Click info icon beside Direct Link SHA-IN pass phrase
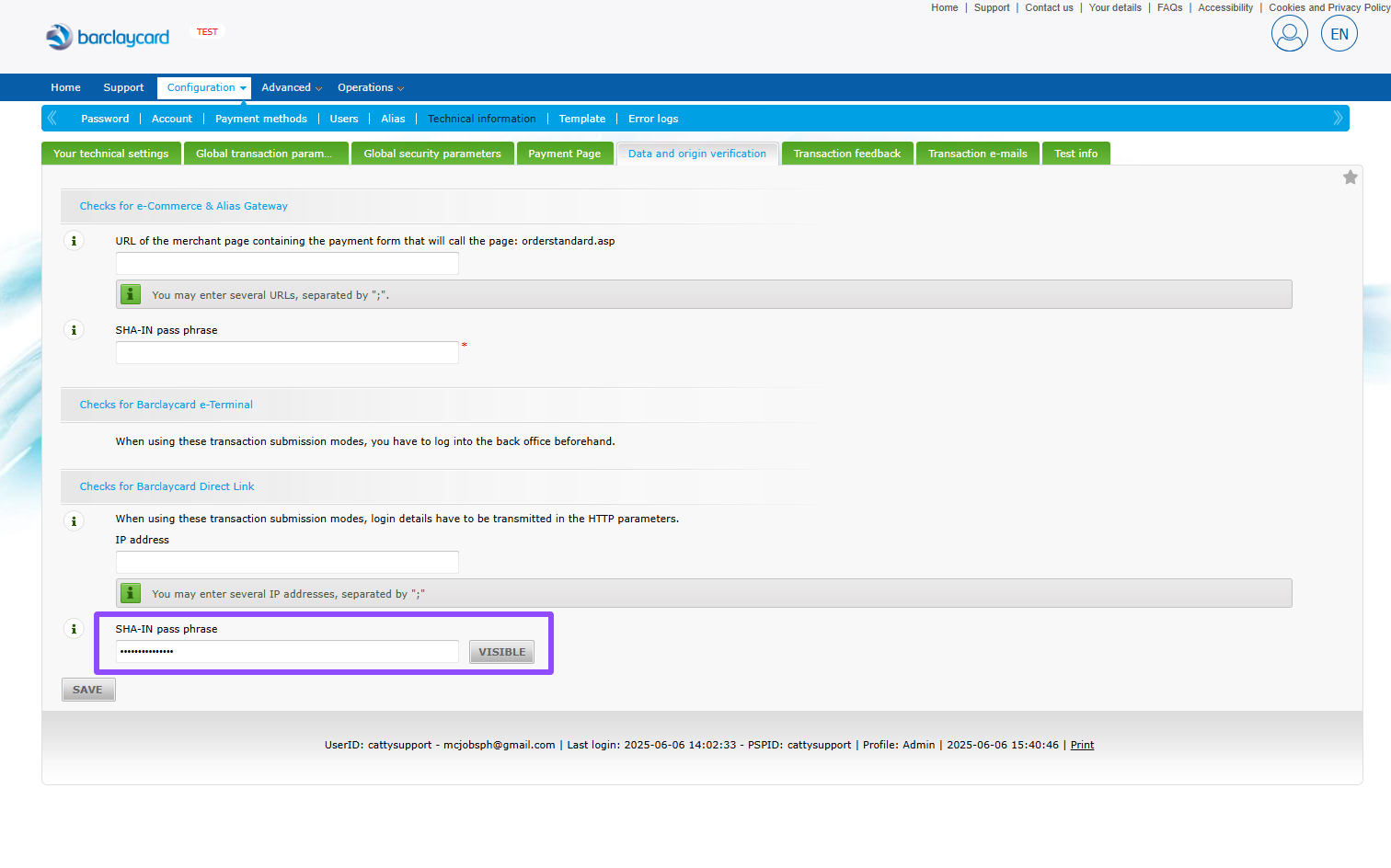This screenshot has width=1391, height=868. pyautogui.click(x=74, y=629)
